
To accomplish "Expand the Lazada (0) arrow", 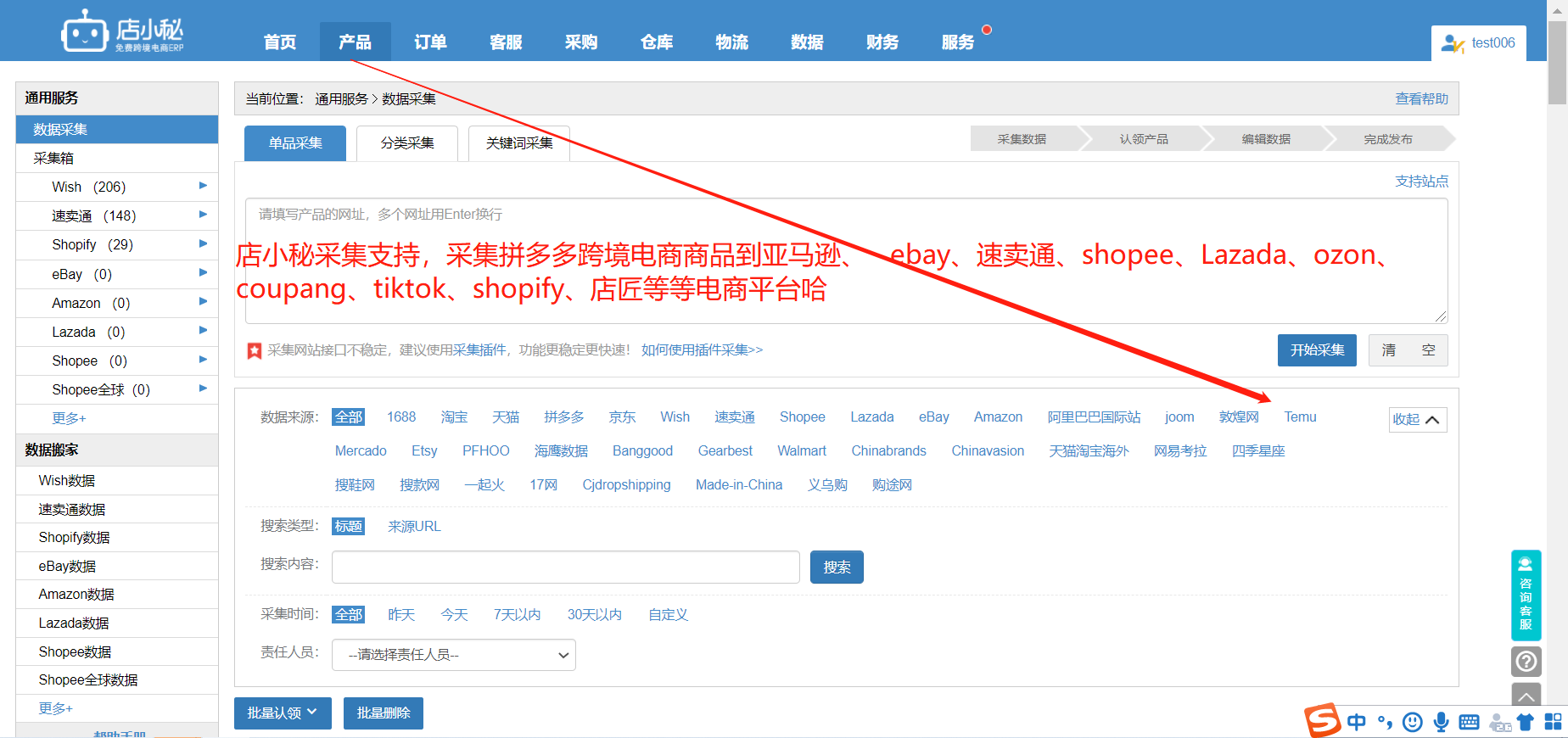I will coord(203,330).
